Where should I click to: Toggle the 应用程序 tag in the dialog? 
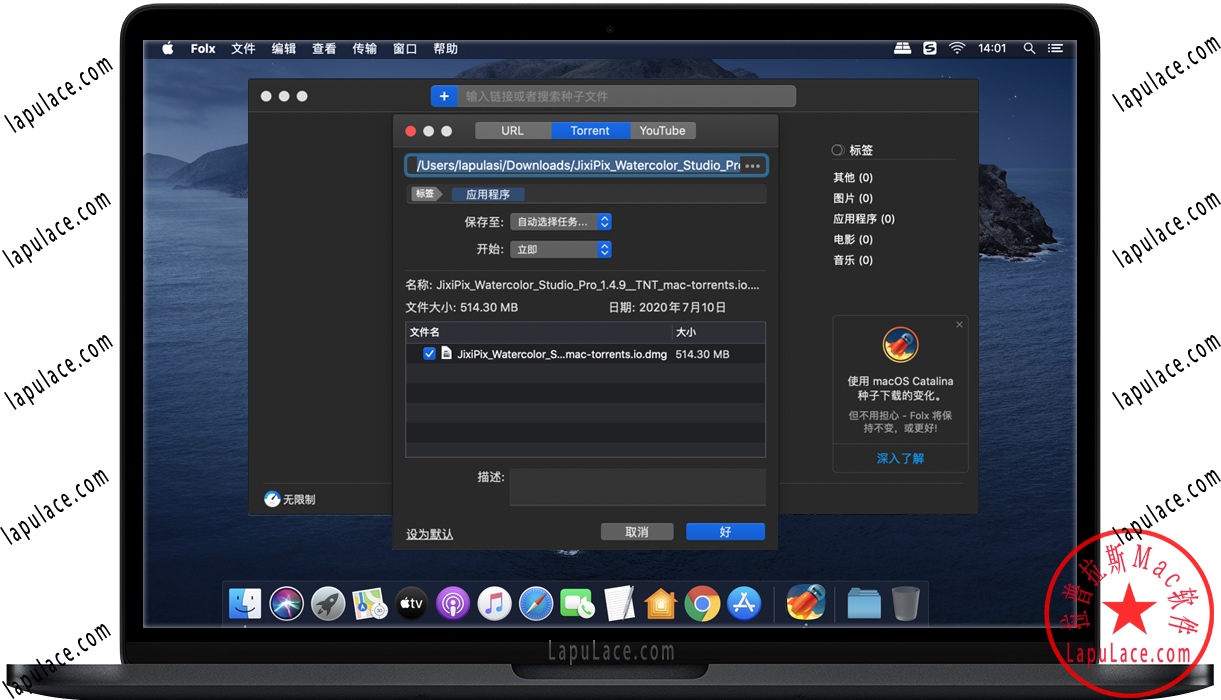tap(488, 194)
